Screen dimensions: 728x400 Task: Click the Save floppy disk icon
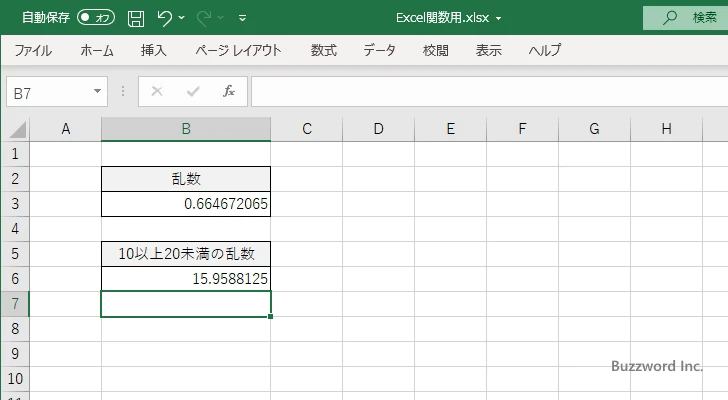coord(136,18)
